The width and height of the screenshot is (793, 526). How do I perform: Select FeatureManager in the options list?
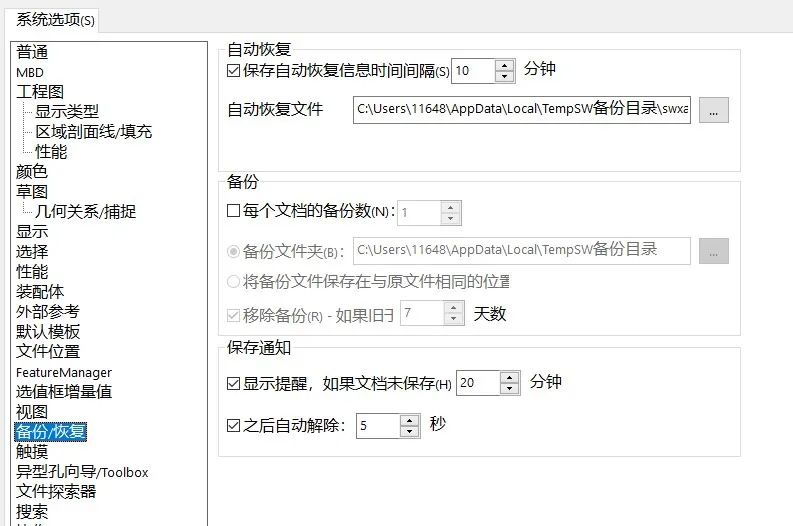(x=64, y=372)
